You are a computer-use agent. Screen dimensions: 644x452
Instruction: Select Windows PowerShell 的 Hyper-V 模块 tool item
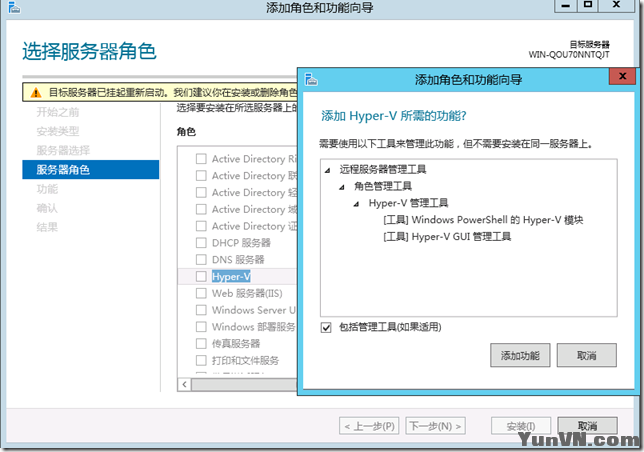483,220
